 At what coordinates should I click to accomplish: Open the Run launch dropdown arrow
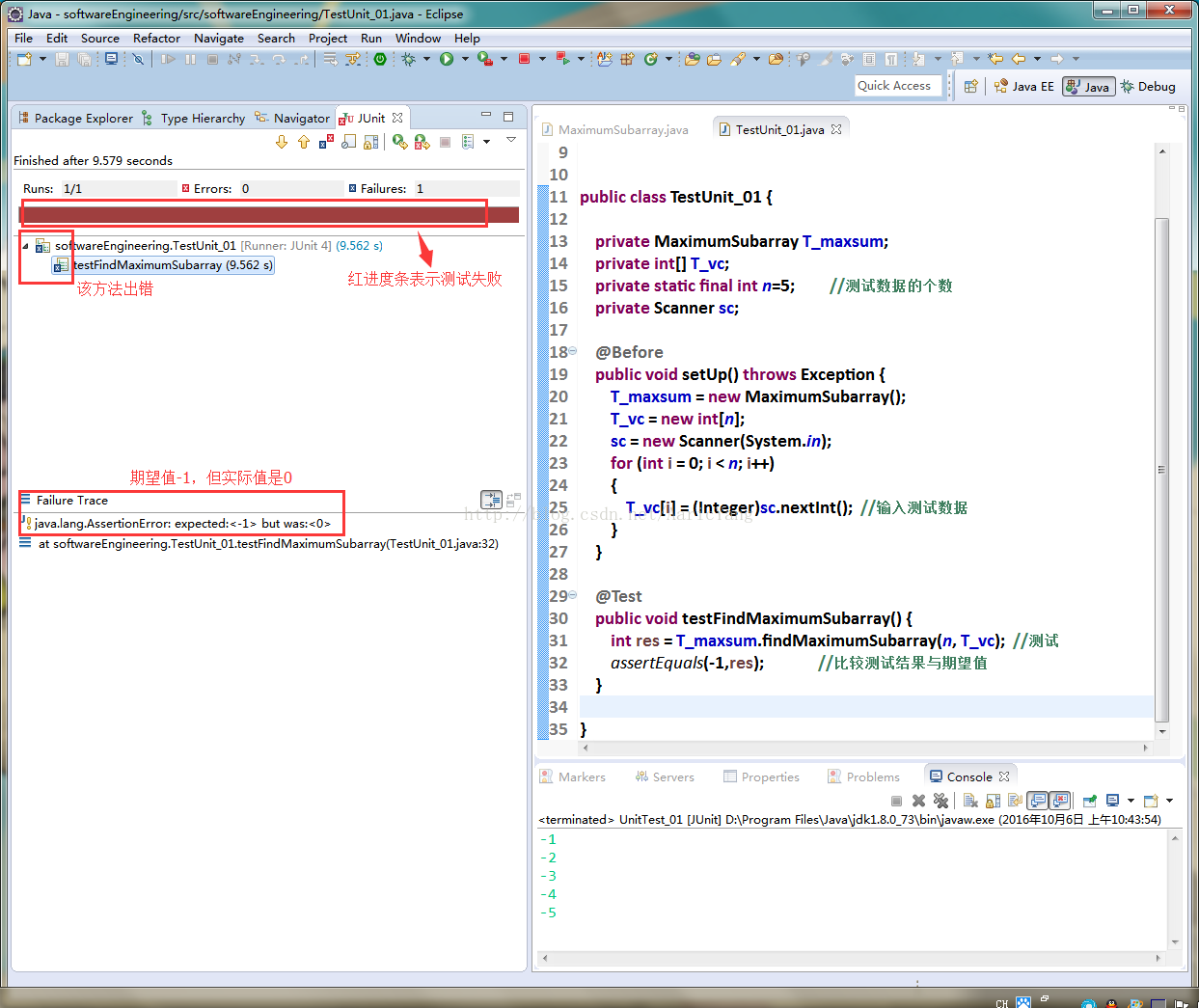coord(465,59)
